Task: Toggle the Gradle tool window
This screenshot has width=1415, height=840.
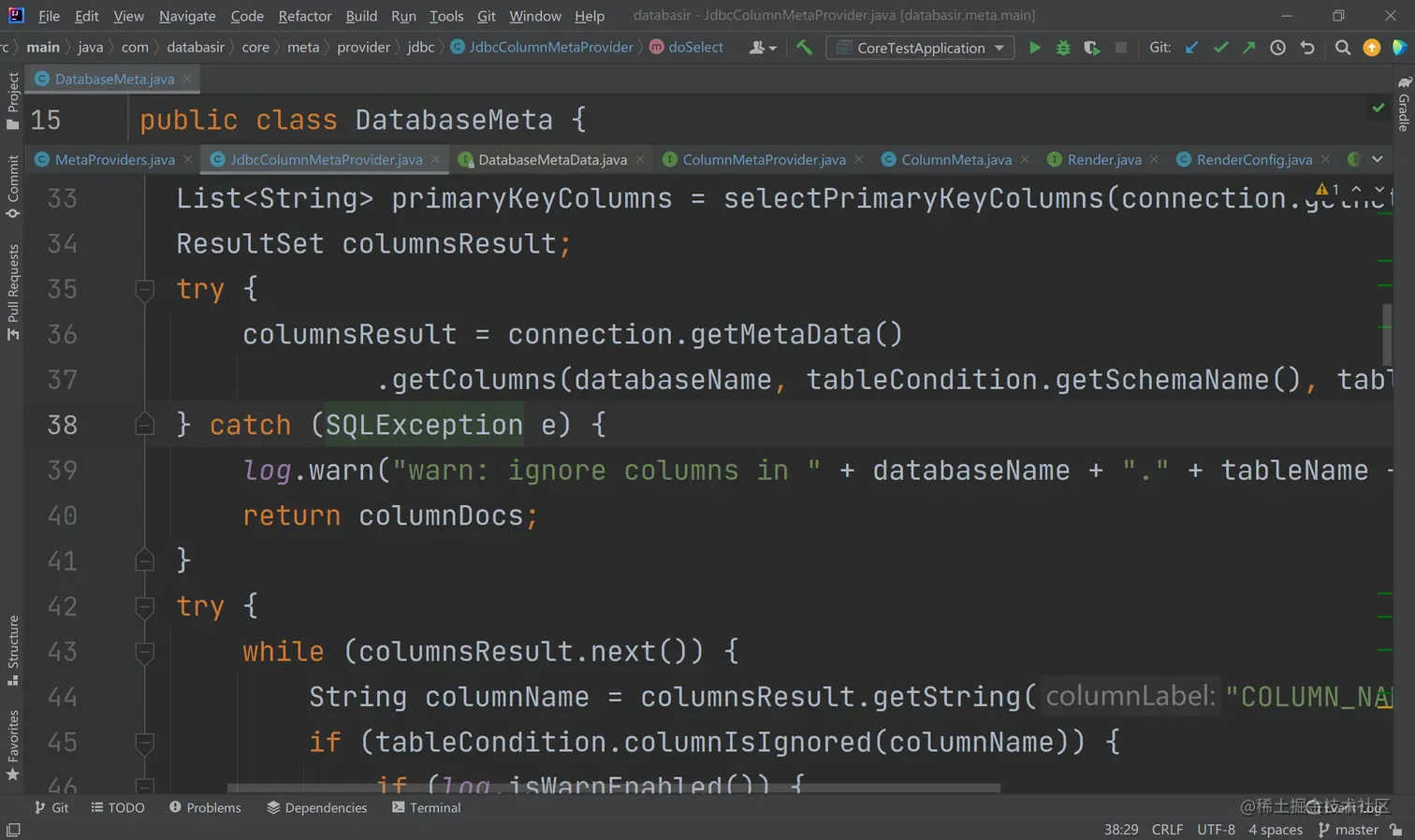Action: [x=1404, y=104]
